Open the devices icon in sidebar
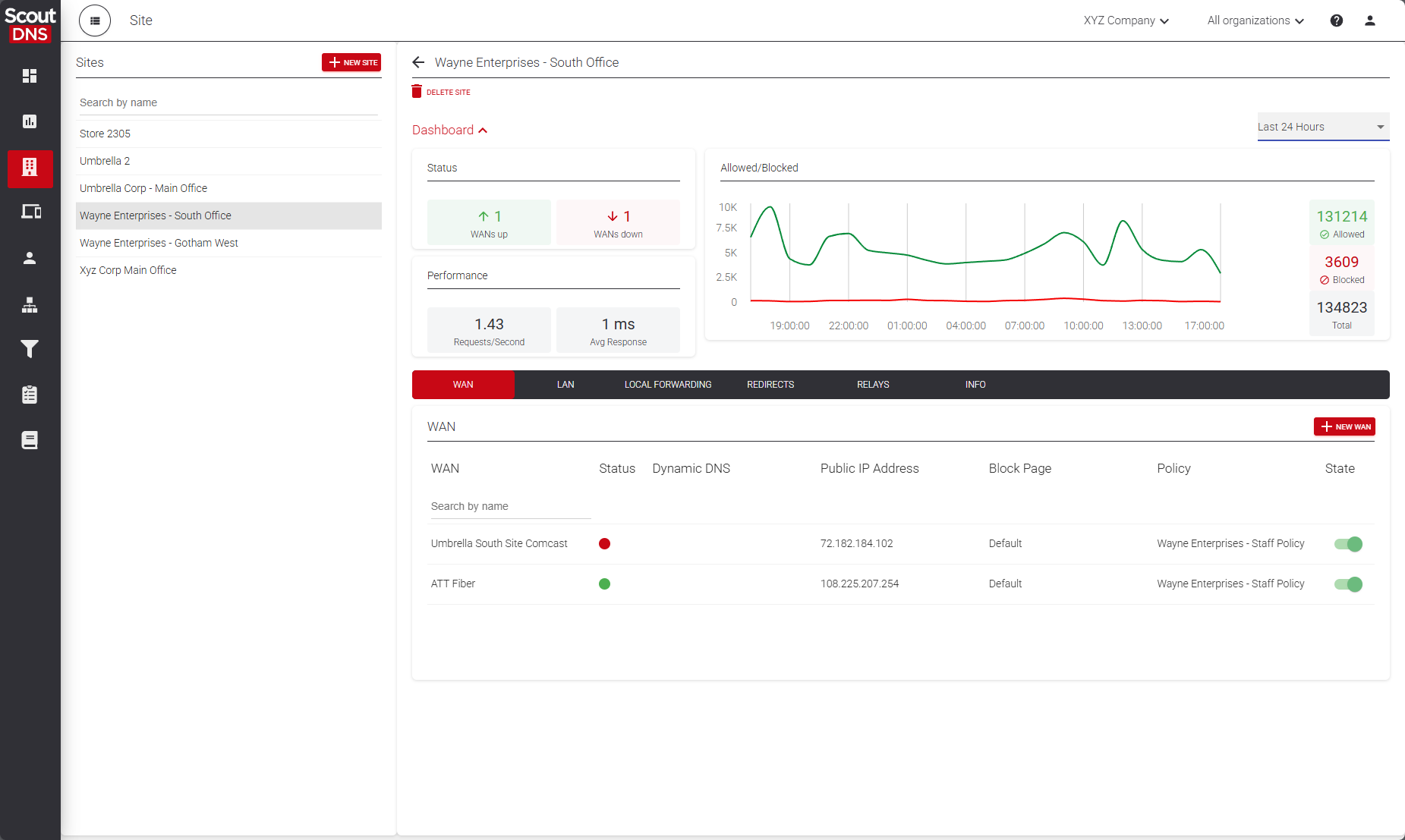The width and height of the screenshot is (1405, 840). [x=30, y=212]
